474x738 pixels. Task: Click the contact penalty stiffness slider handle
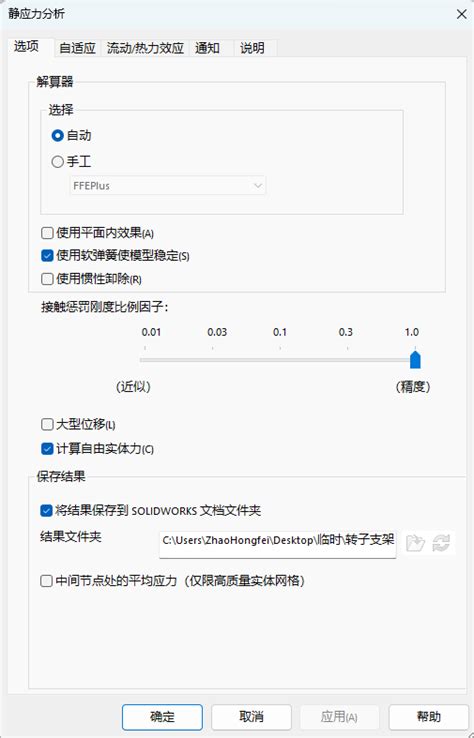tap(415, 359)
